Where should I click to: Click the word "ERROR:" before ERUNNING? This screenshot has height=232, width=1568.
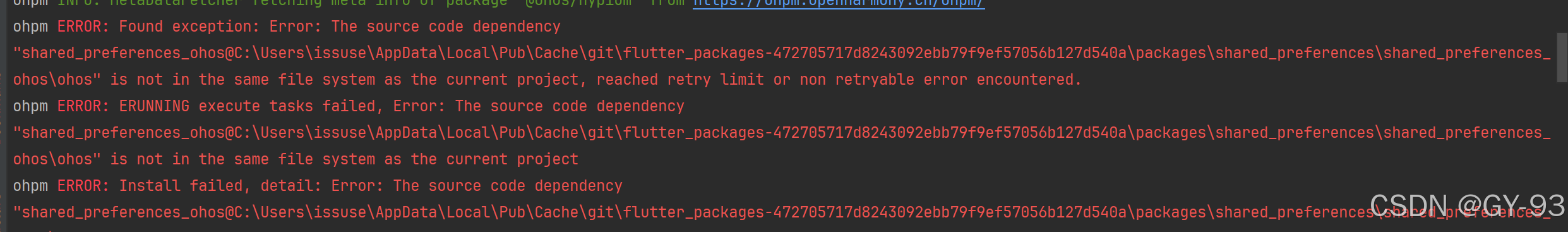tap(83, 106)
